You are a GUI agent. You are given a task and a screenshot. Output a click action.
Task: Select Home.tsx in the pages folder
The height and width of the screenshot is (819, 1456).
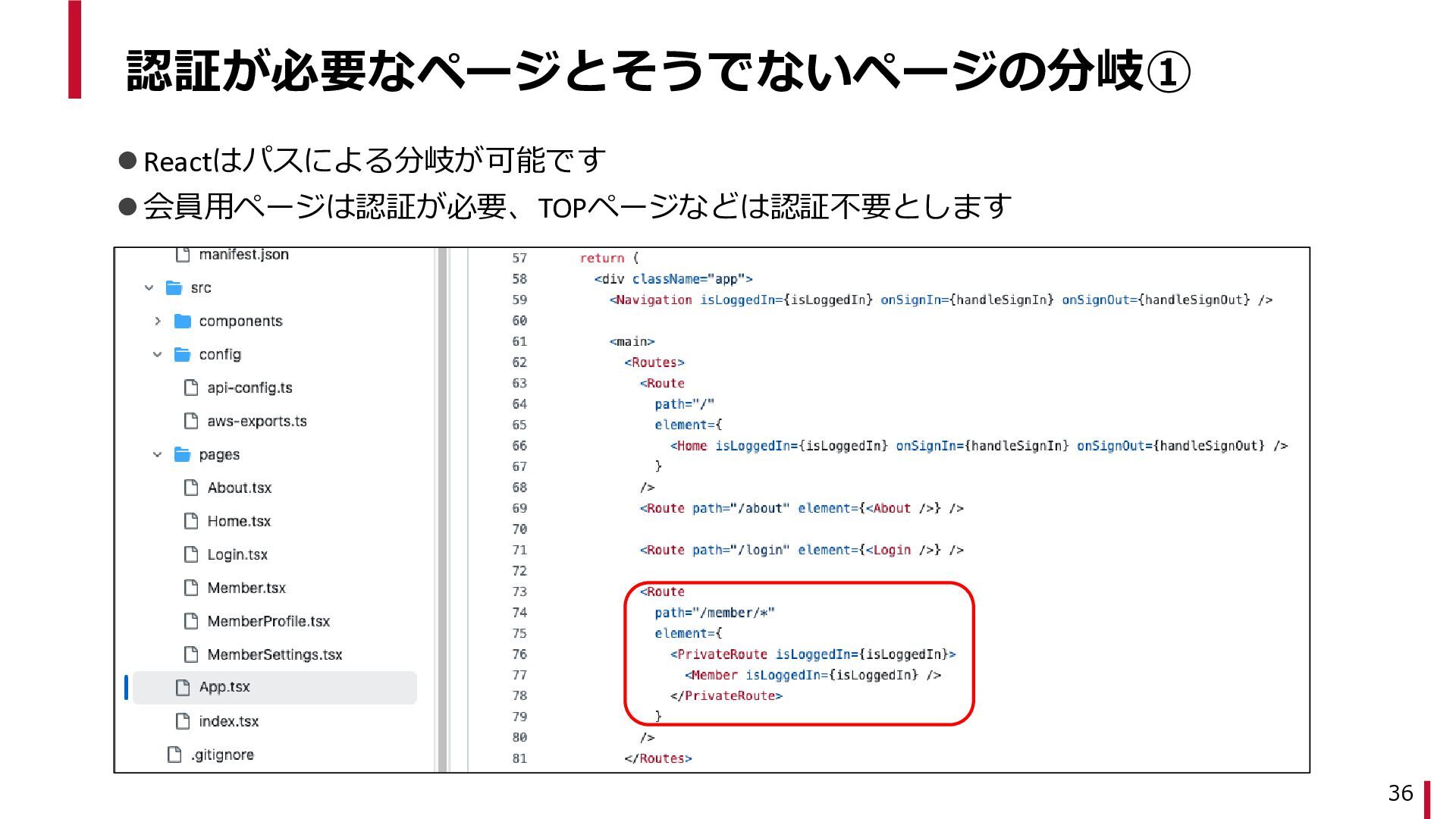click(239, 522)
